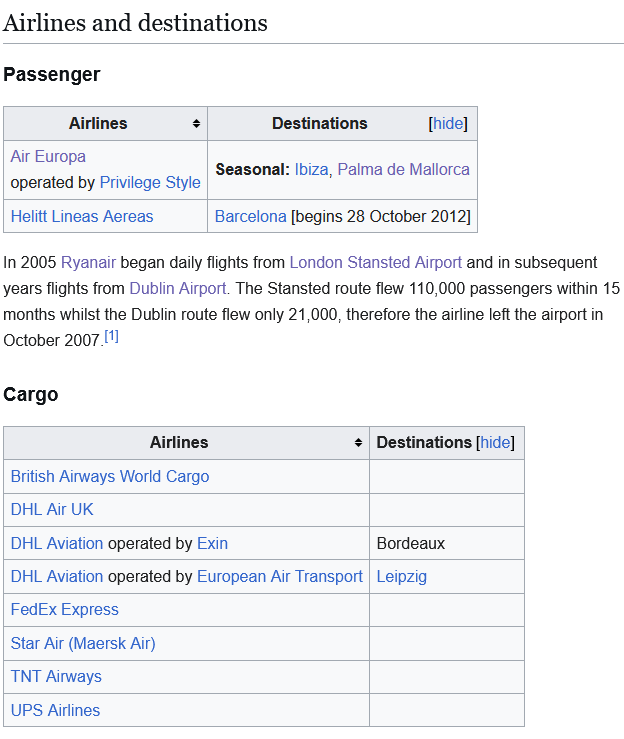Image resolution: width=624 pixels, height=739 pixels.
Task: Open the Ryanair article link
Action: click(88, 262)
